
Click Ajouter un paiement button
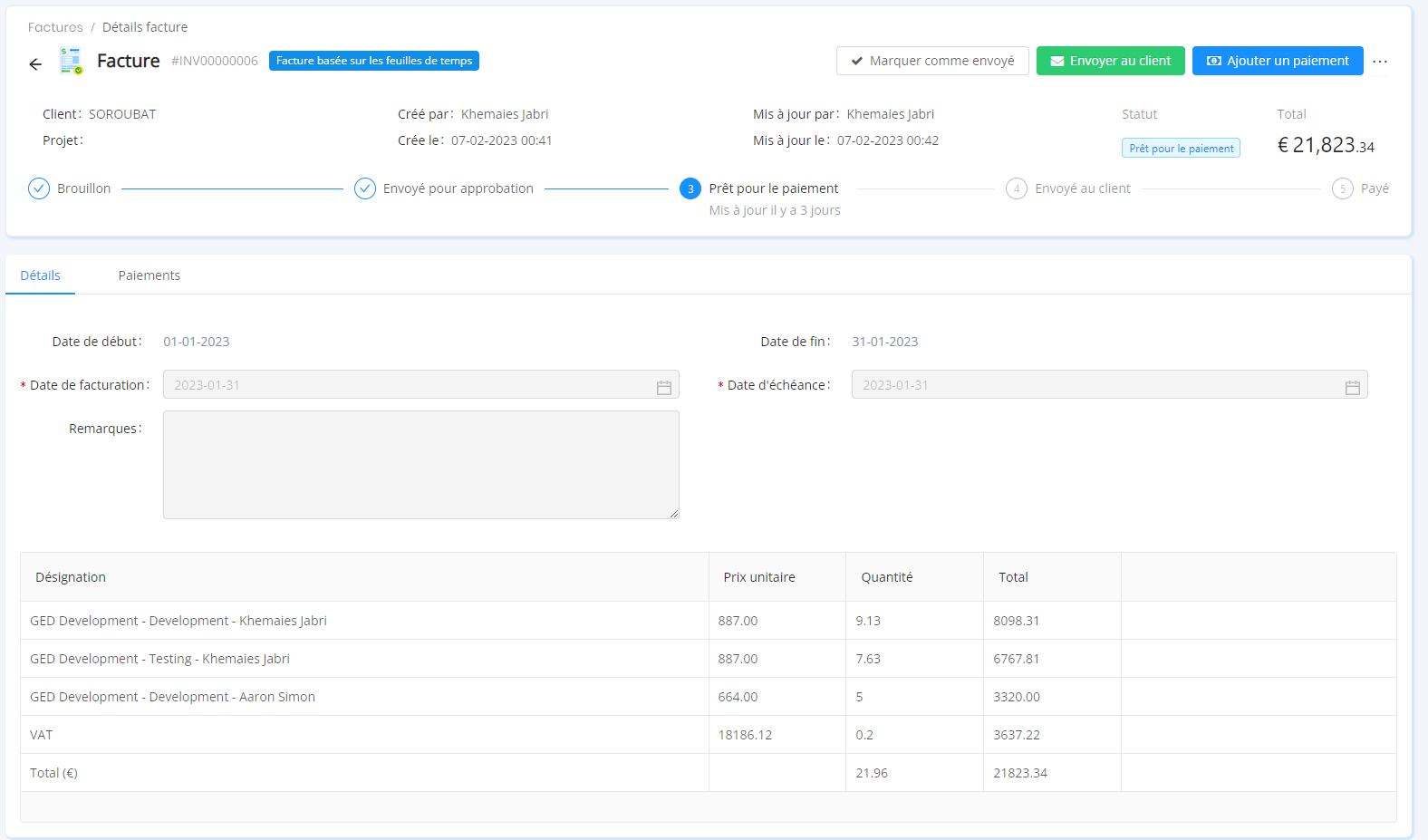coord(1277,61)
